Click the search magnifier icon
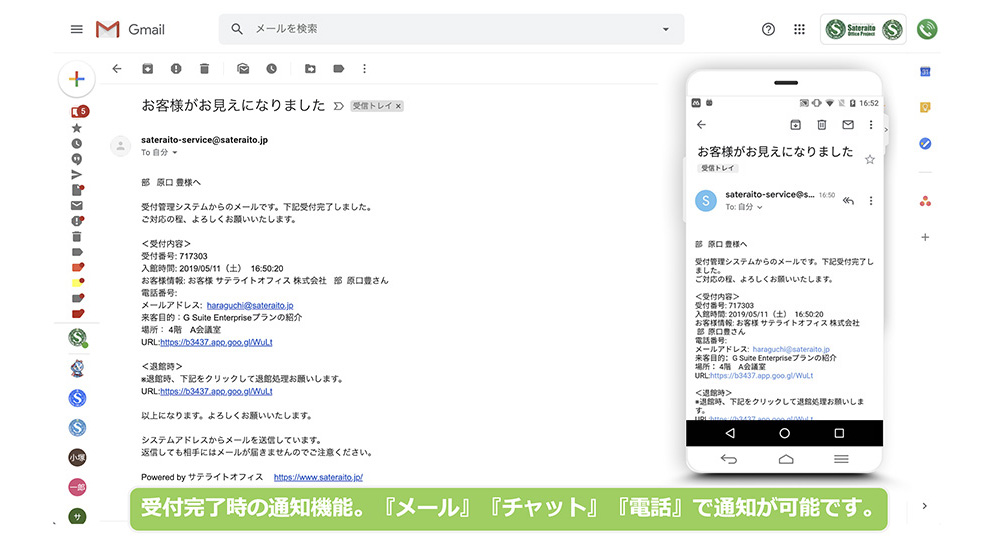 [237, 29]
